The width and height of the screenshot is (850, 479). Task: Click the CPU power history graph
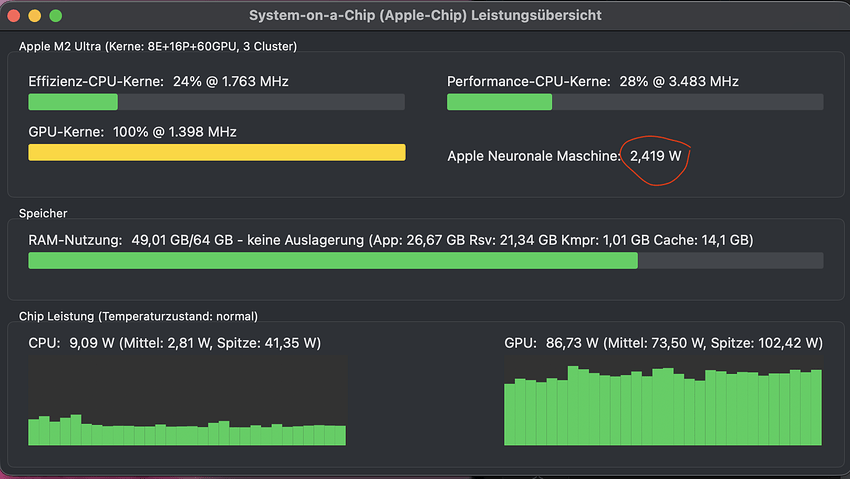tap(187, 402)
